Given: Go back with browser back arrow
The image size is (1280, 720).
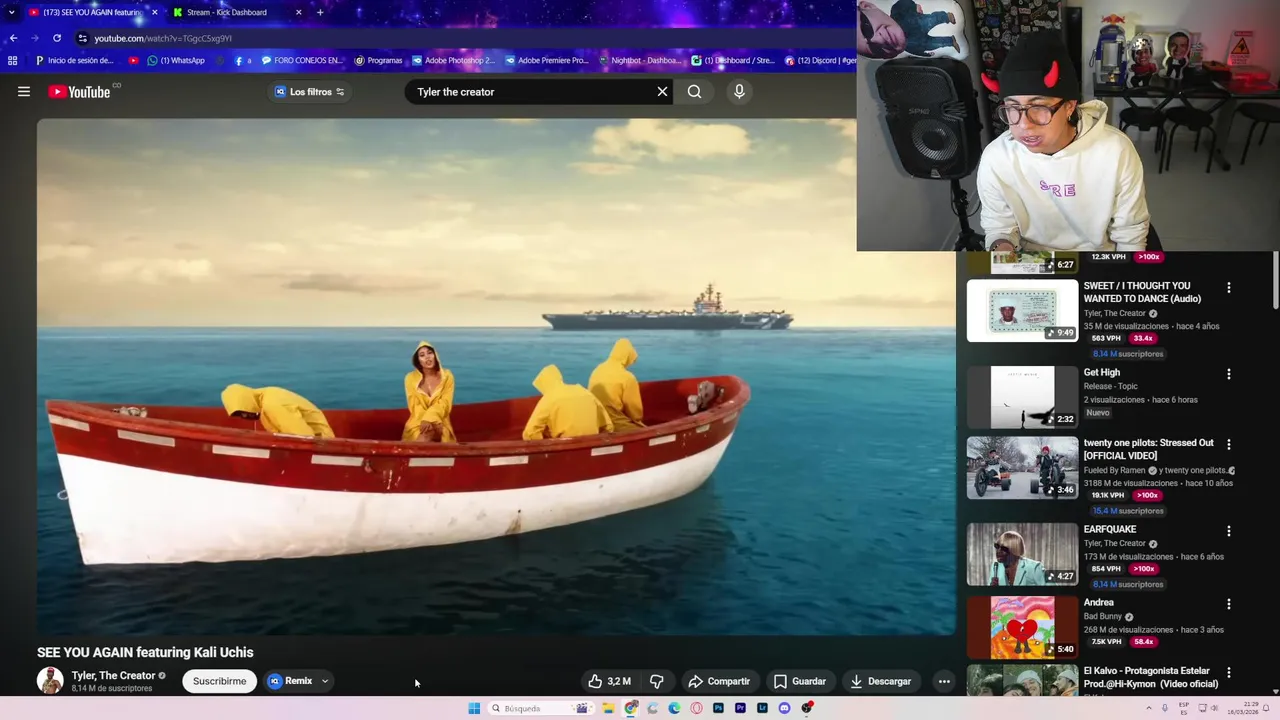Looking at the screenshot, I should (13, 38).
